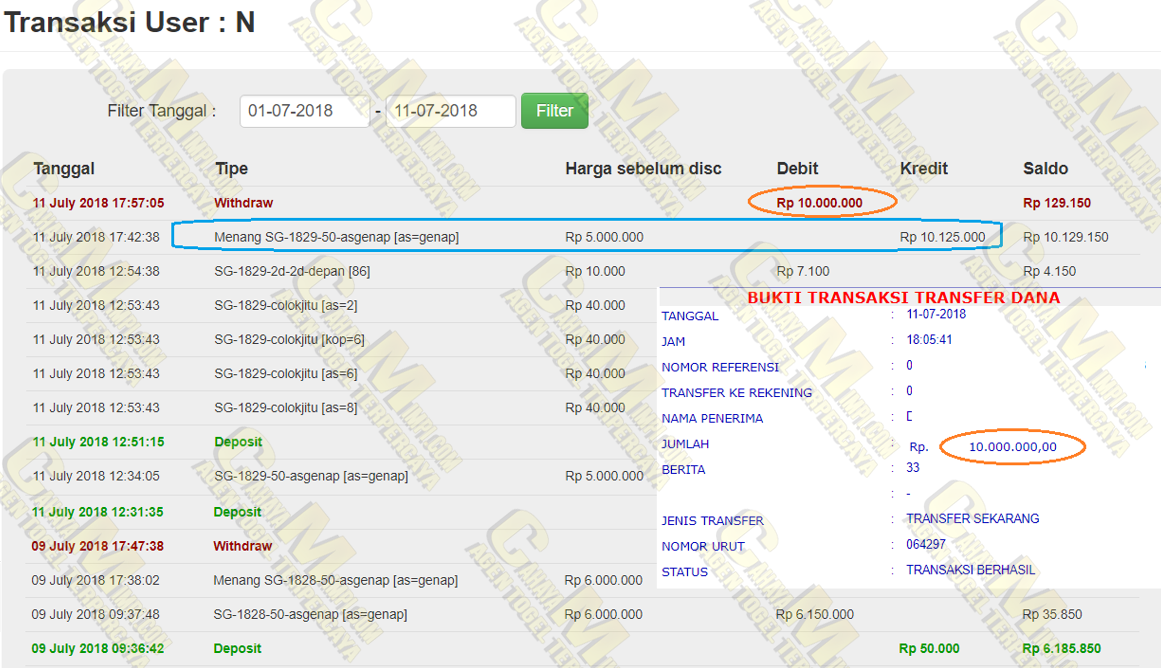Select the Menang SG-1829-50-asgenap winning row

(336, 237)
